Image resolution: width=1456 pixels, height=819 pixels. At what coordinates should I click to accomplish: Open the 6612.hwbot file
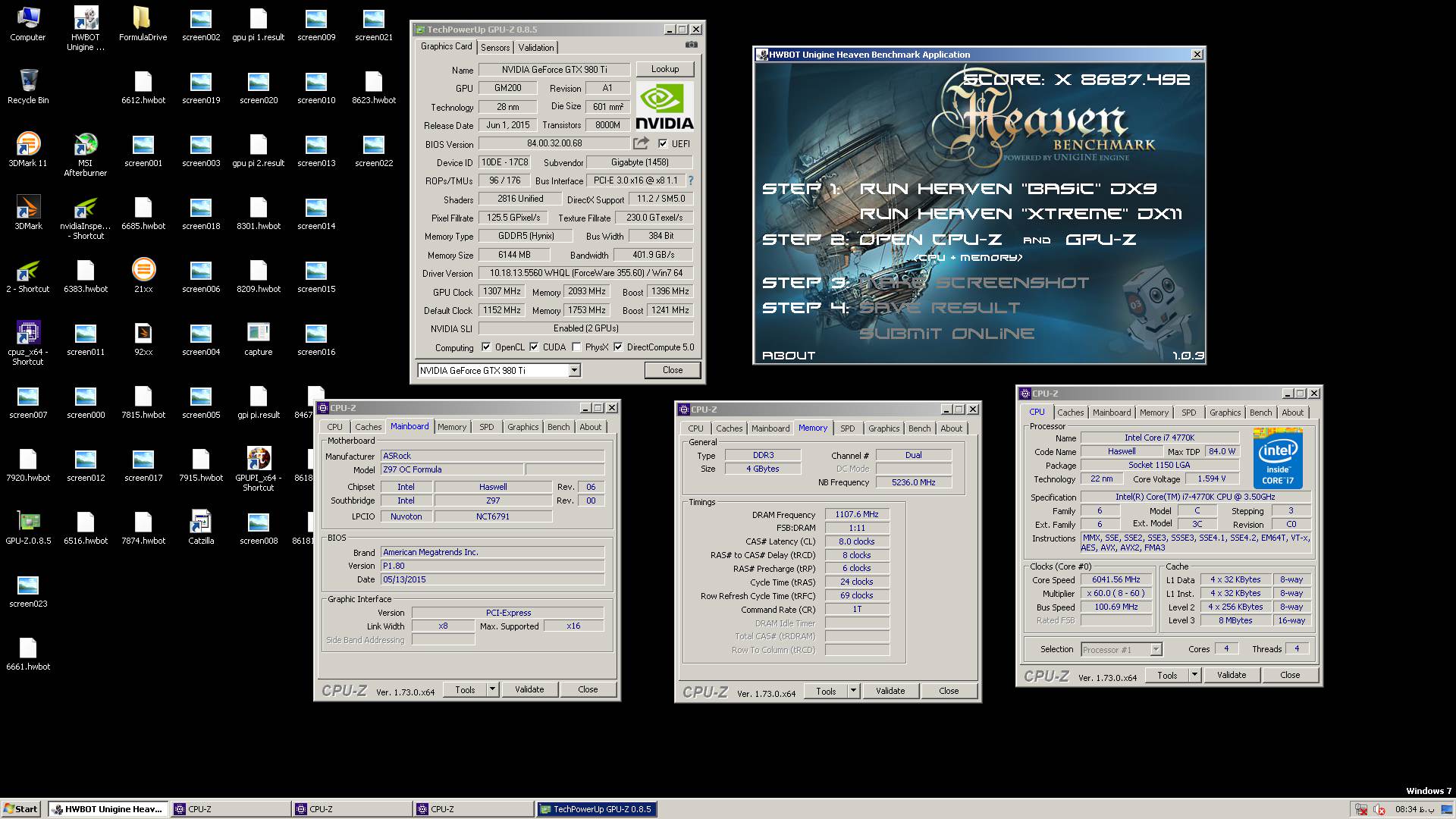pyautogui.click(x=143, y=86)
